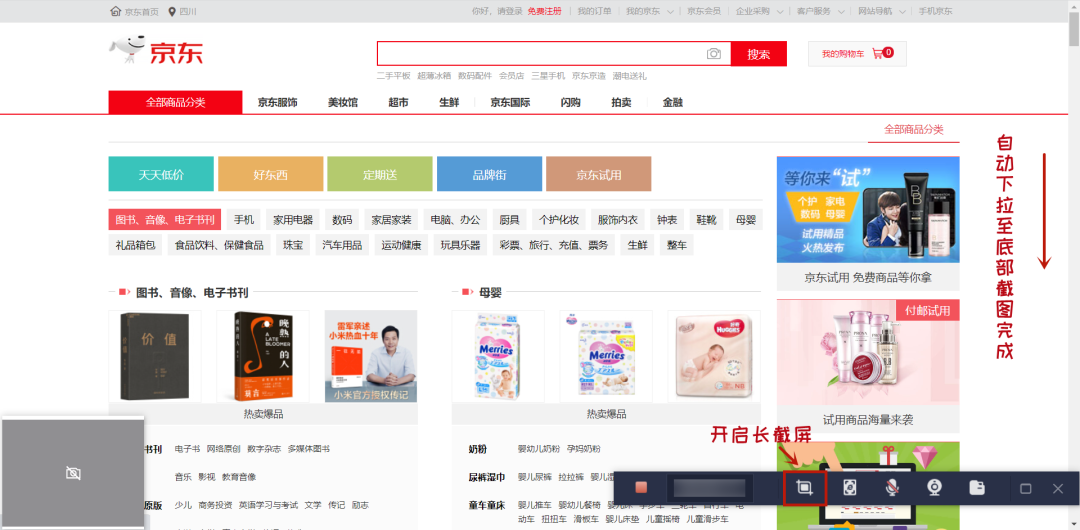The height and width of the screenshot is (530, 1080).
Task: Click the brown 京东试用 tile
Action: pos(599,174)
